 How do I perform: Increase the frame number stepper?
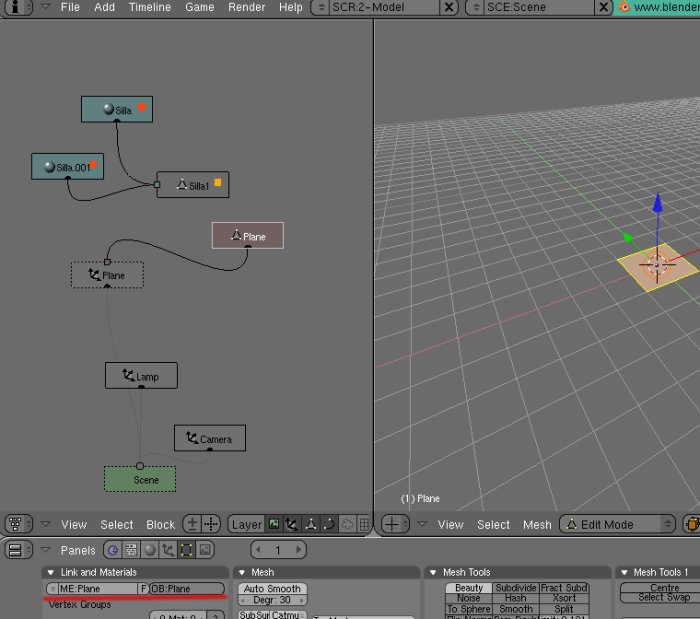(298, 550)
